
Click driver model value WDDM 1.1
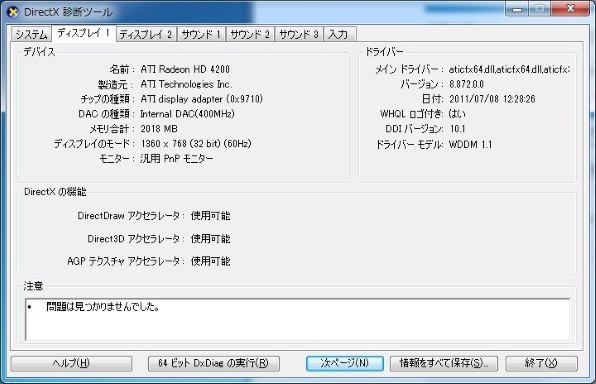click(x=471, y=144)
